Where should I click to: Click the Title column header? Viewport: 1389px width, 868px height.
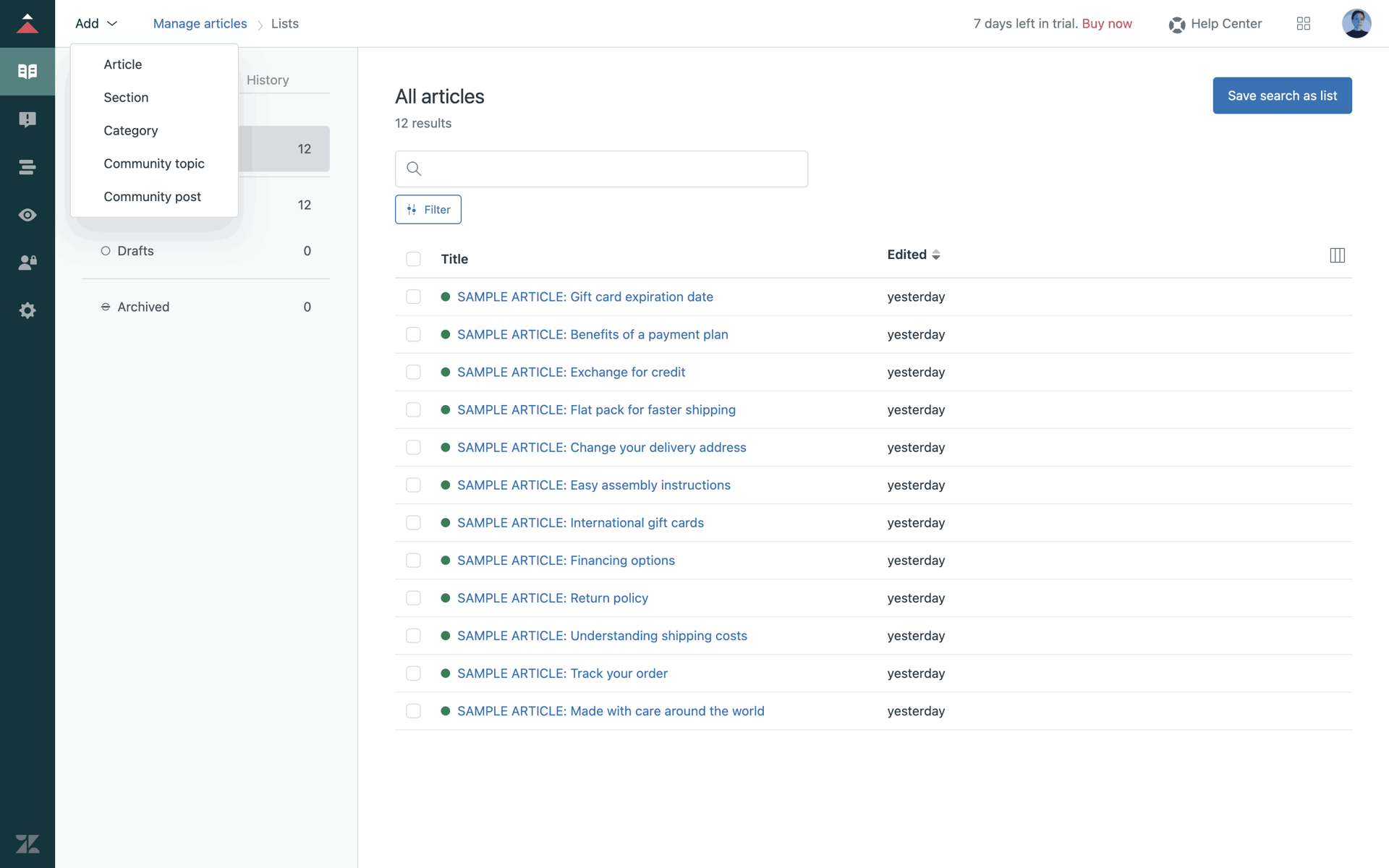pos(454,259)
